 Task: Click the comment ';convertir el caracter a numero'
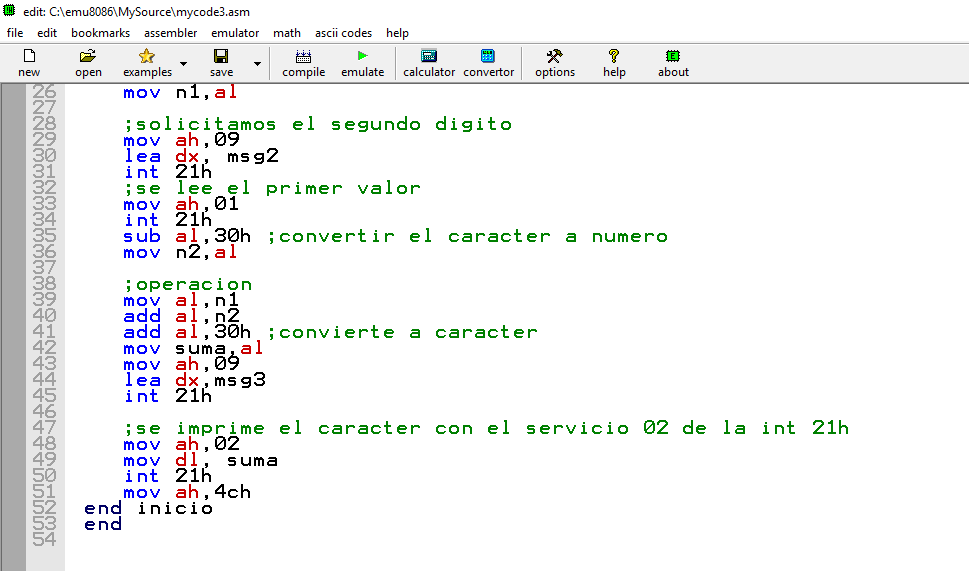[467, 236]
